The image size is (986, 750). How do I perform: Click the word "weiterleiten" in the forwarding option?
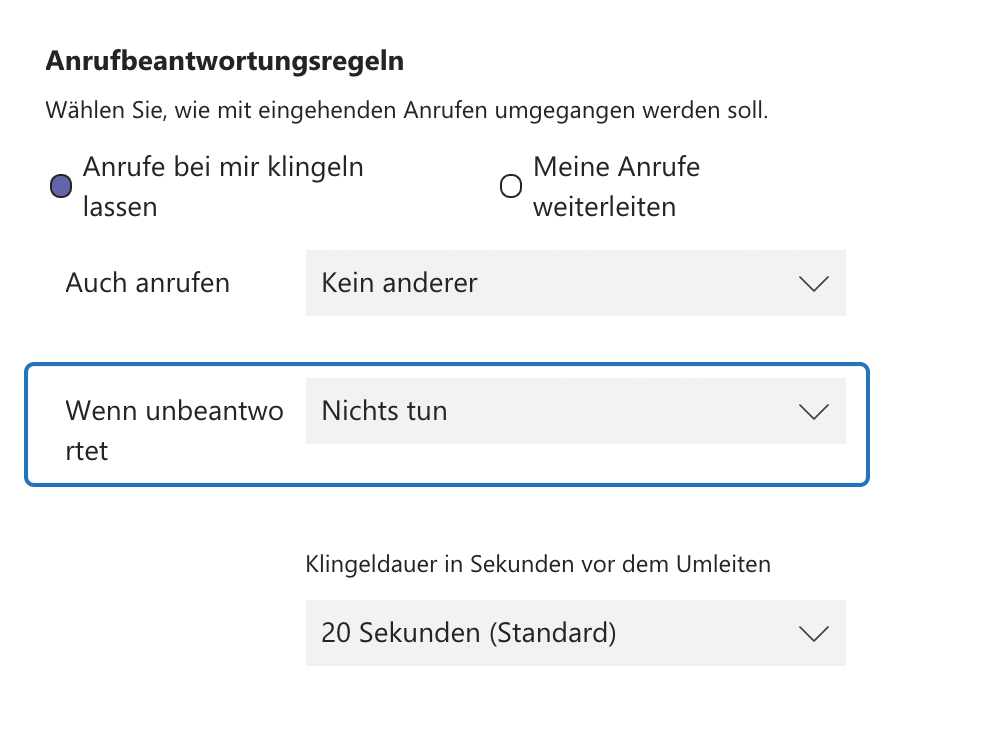click(604, 207)
